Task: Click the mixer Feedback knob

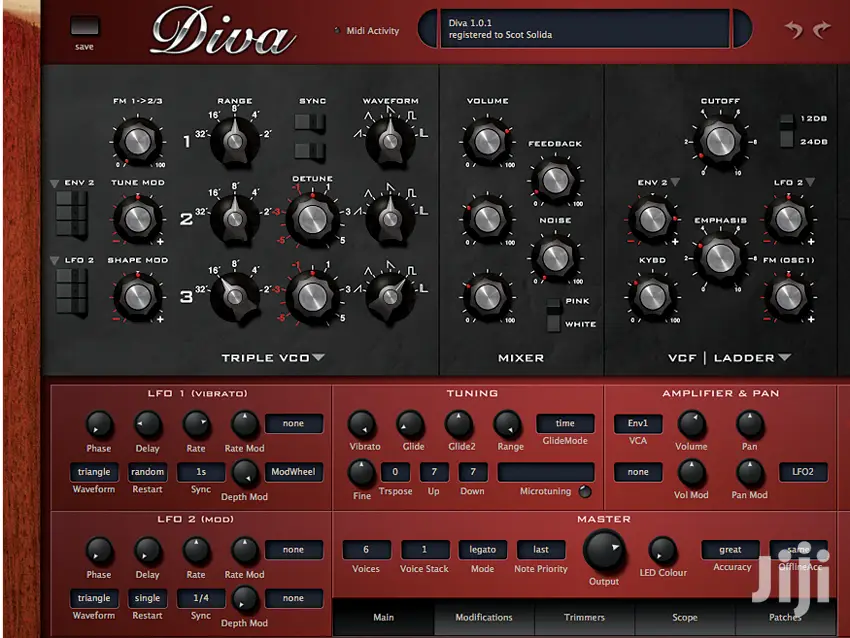Action: tap(555, 181)
